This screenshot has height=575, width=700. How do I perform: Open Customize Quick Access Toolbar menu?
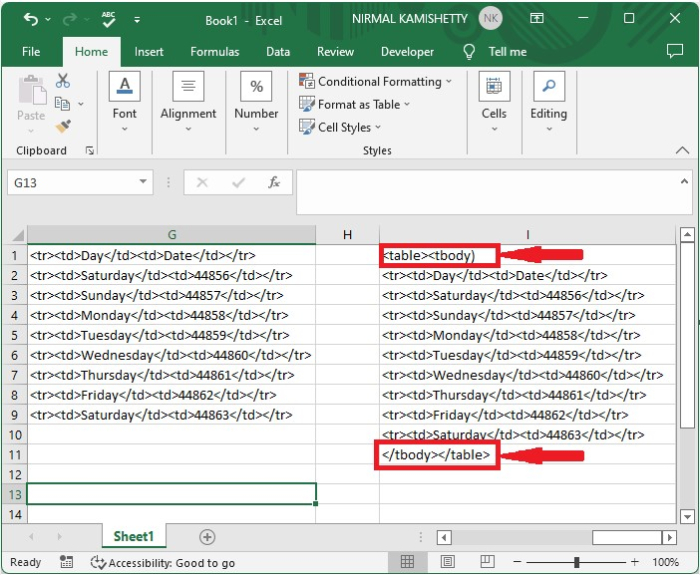coord(137,20)
